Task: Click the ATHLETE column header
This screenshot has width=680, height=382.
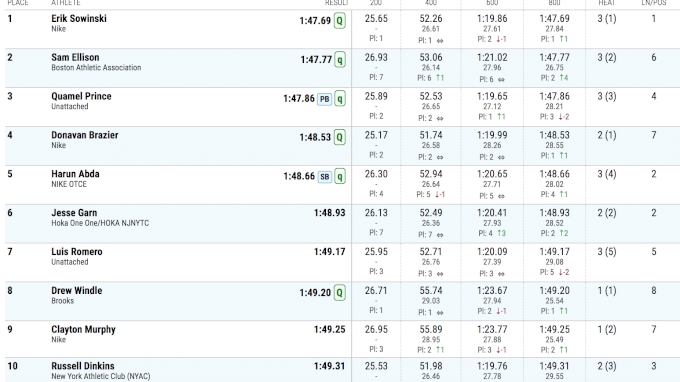Action: coord(66,3)
